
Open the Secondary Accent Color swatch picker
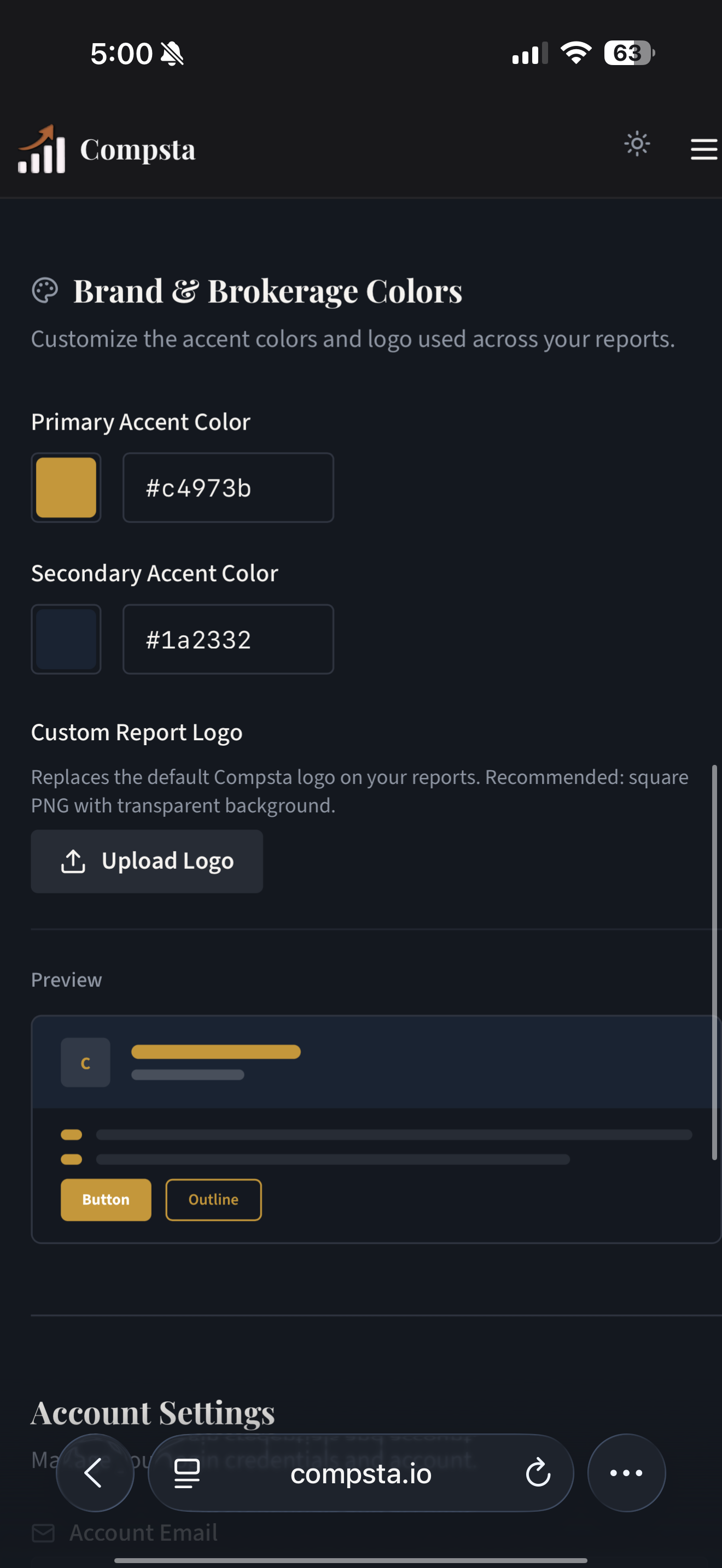pos(66,639)
